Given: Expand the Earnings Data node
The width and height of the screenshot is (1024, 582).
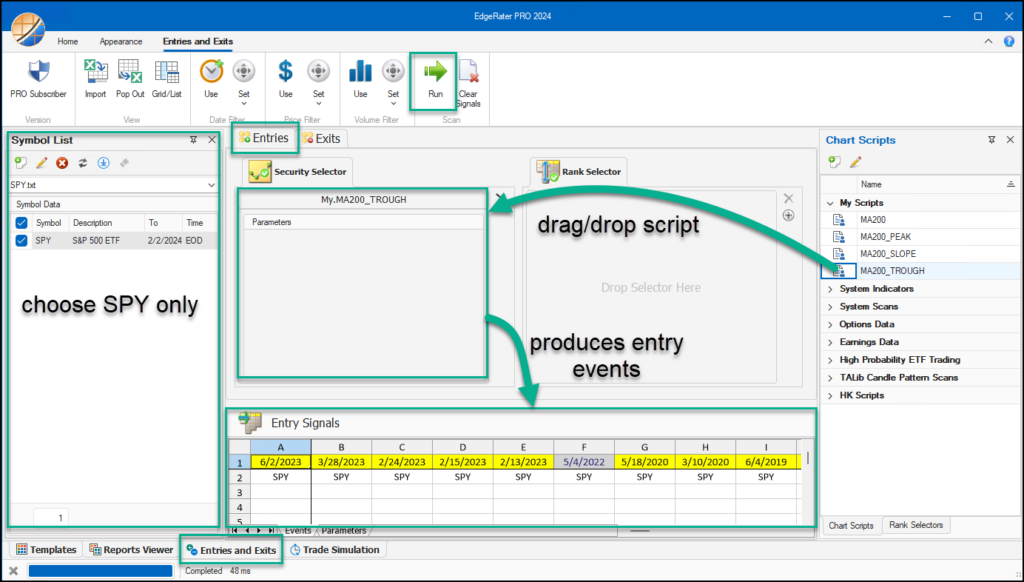Looking at the screenshot, I should (x=830, y=342).
